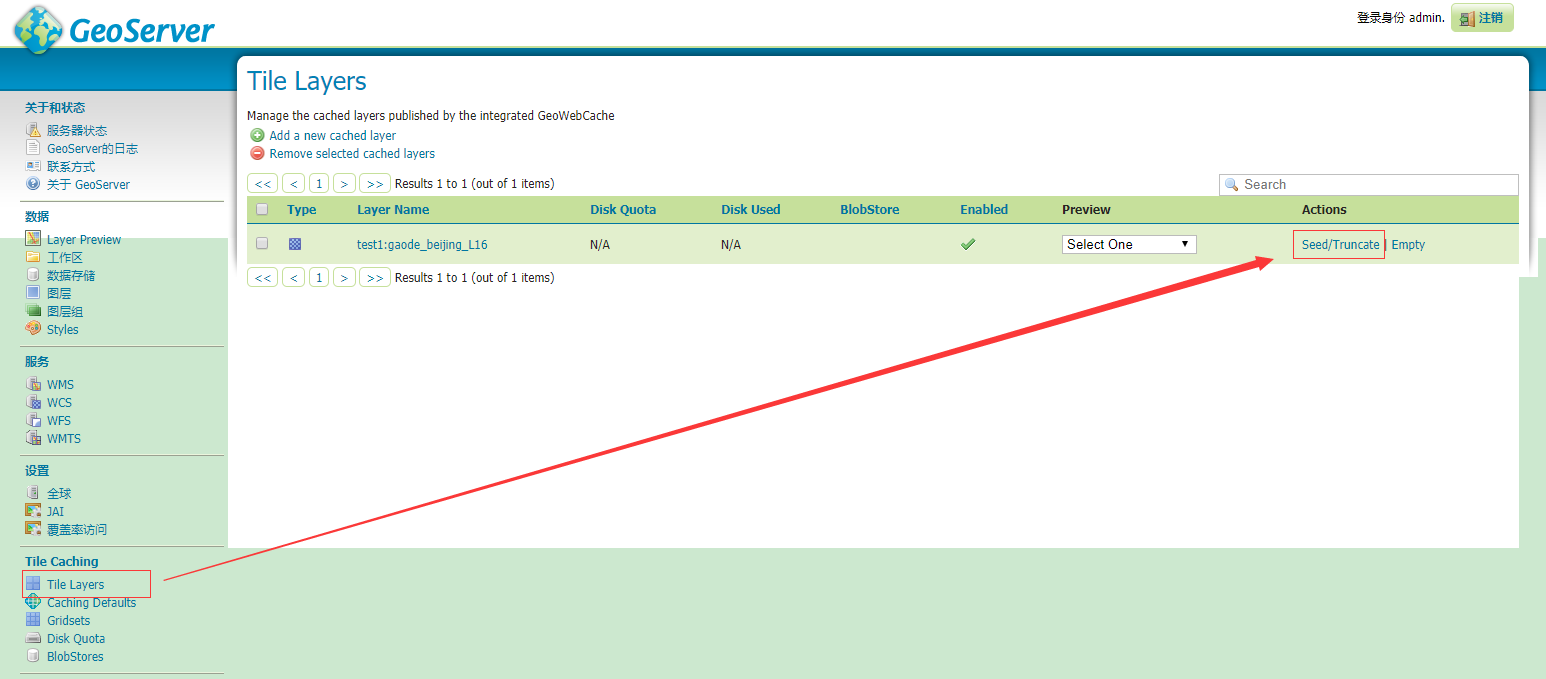Check the test1:gaode_beijing_L16 row checkbox

(x=262, y=243)
